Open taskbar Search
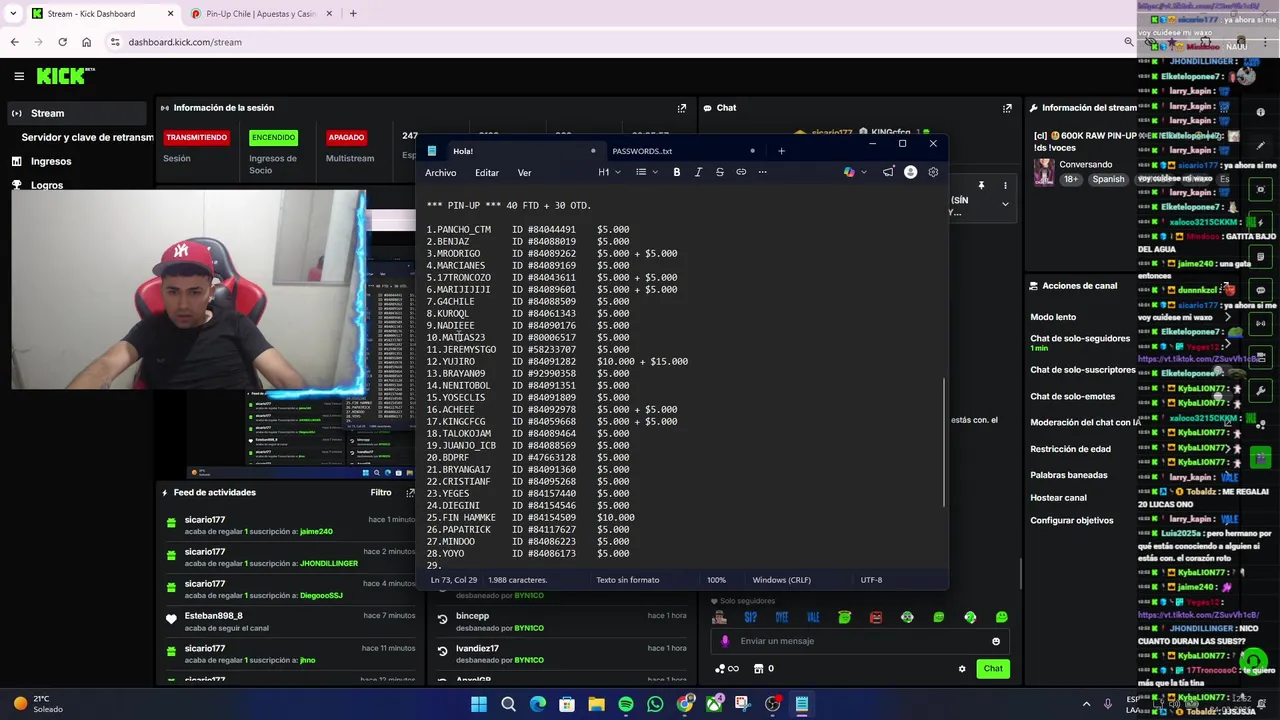Viewport: 1280px width, 720px height. (508, 704)
